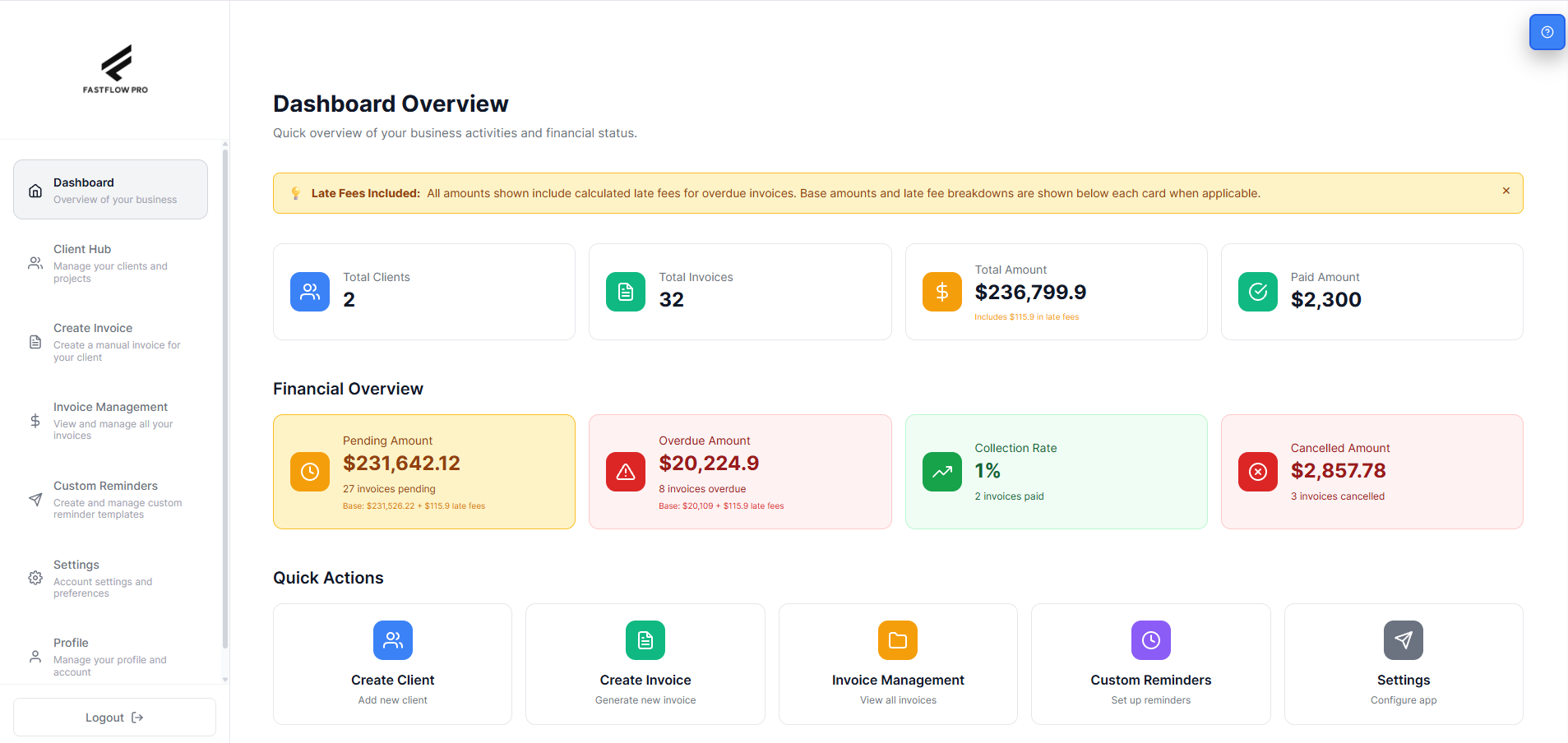Viewport: 1568px width, 743px height.
Task: Click the Logout button
Action: point(114,717)
